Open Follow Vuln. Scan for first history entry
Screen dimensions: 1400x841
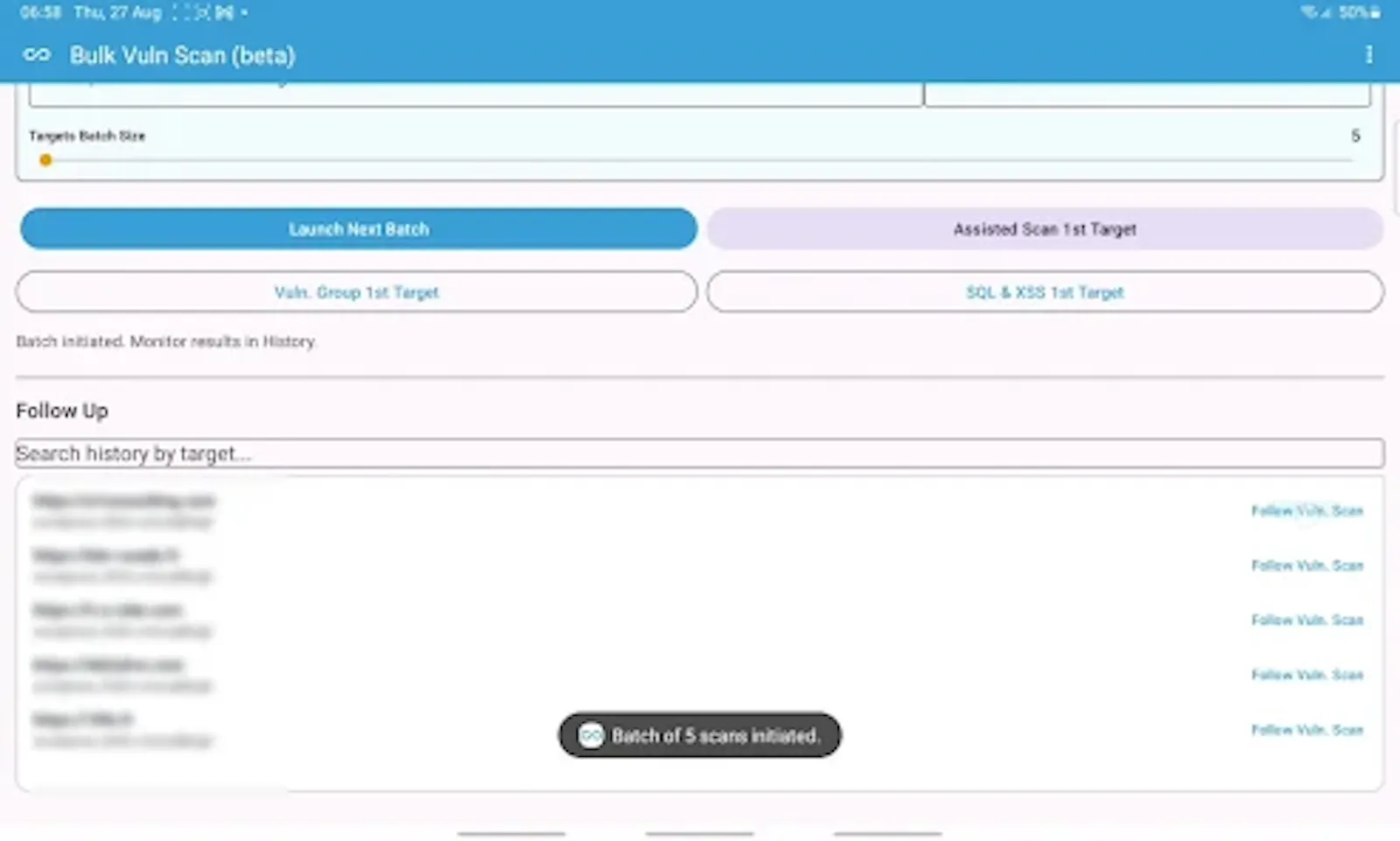(x=1307, y=511)
